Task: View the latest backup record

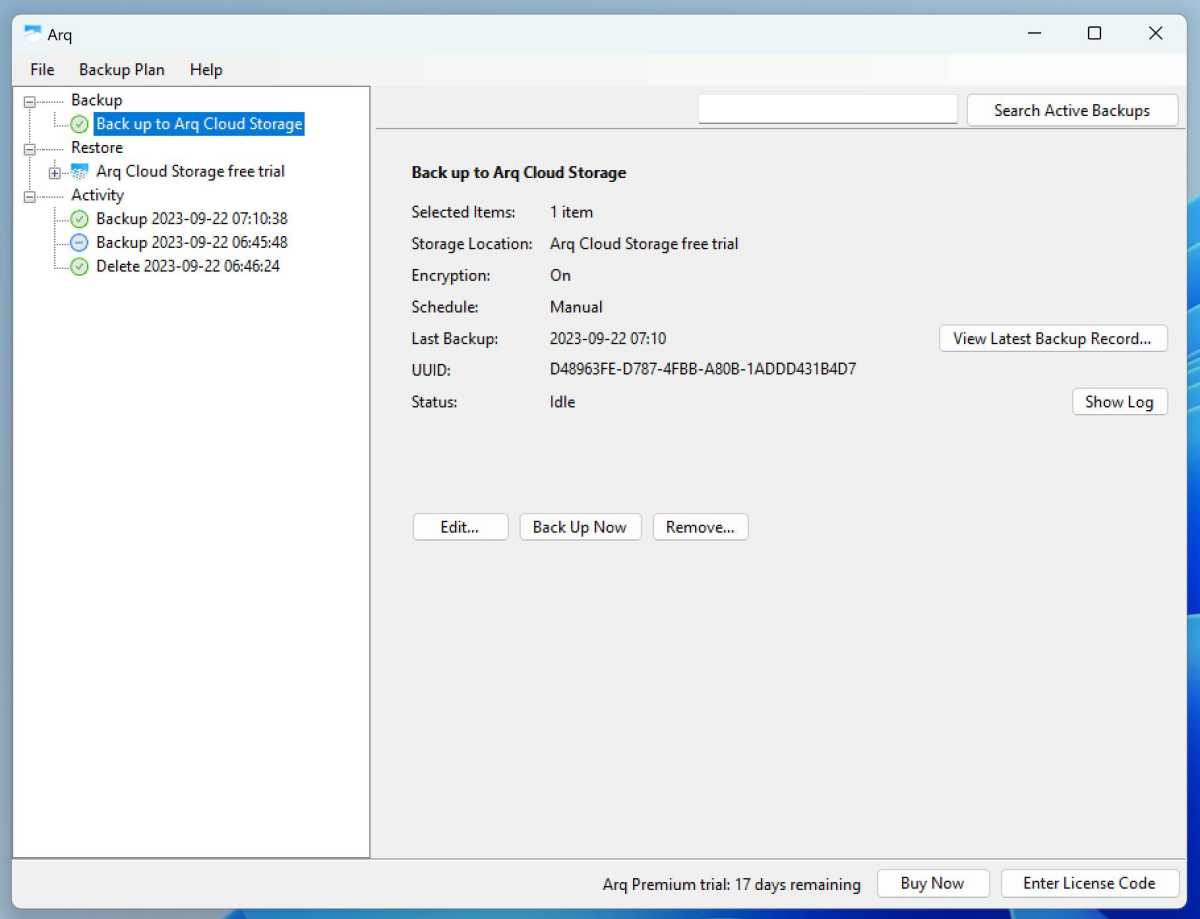Action: point(1053,338)
